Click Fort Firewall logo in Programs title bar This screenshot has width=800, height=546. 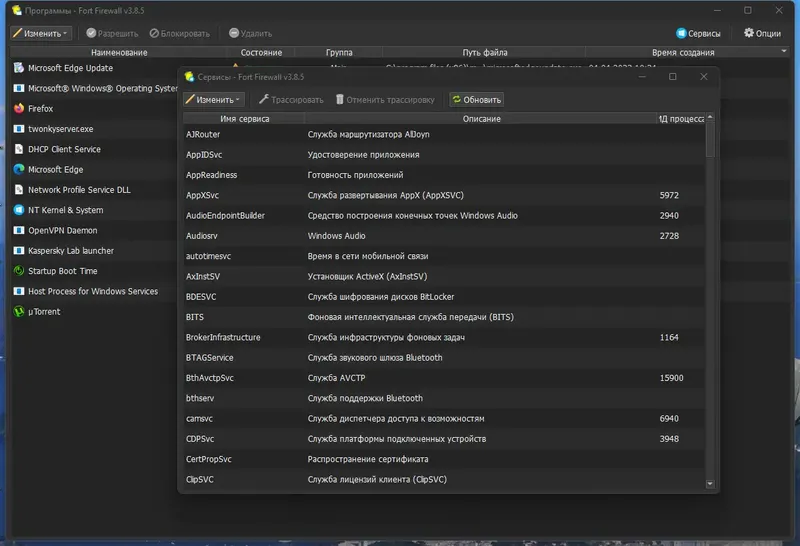pyautogui.click(x=17, y=10)
